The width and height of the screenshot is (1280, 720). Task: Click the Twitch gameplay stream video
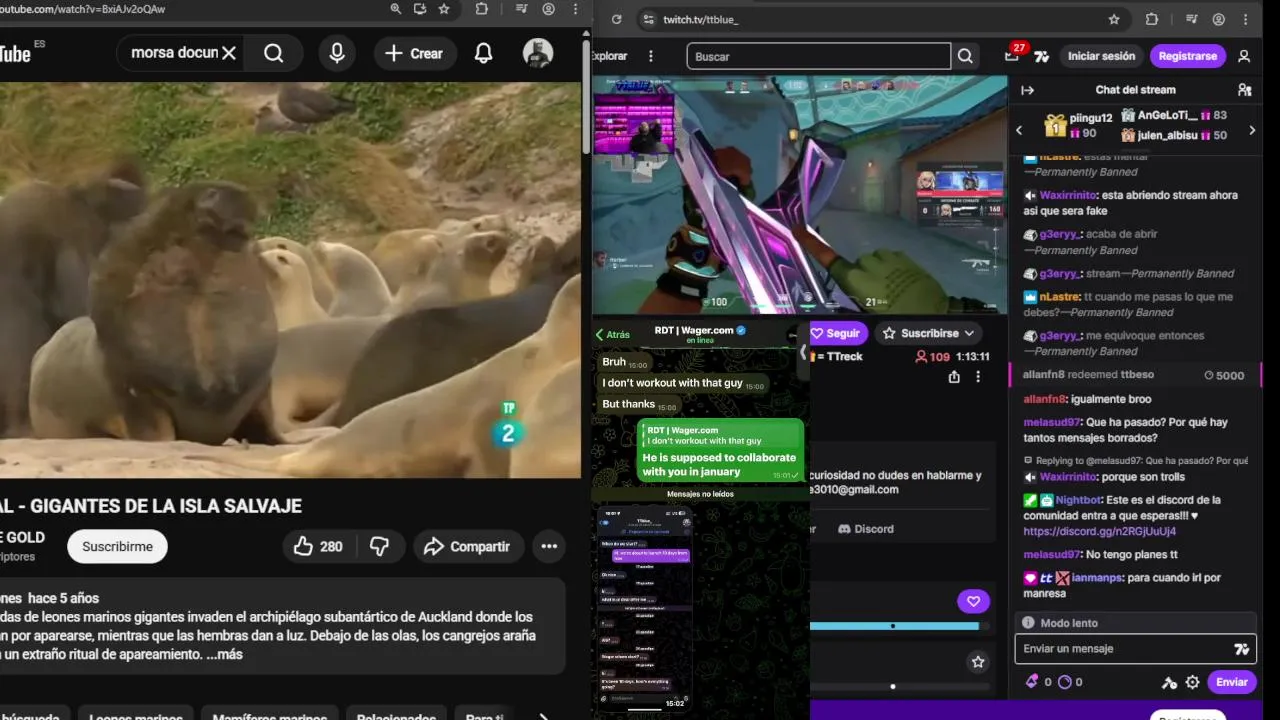[x=800, y=195]
